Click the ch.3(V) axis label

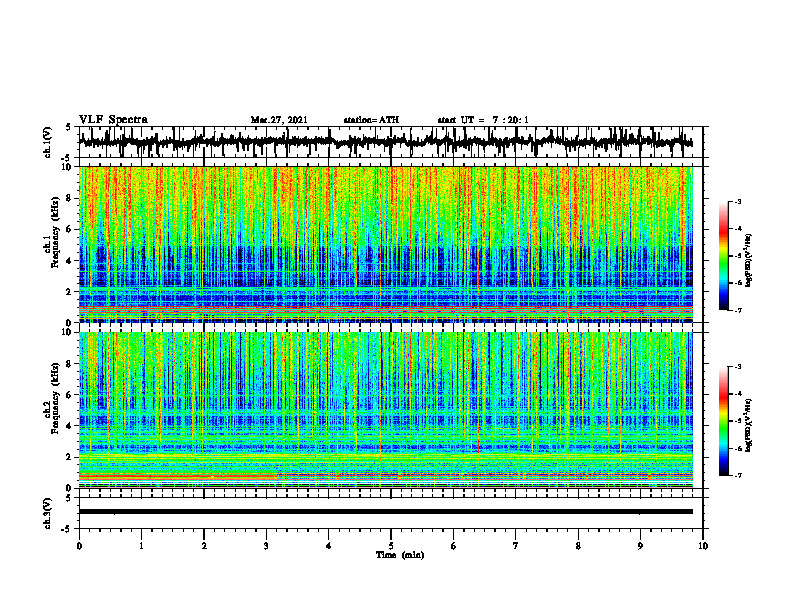tap(48, 513)
